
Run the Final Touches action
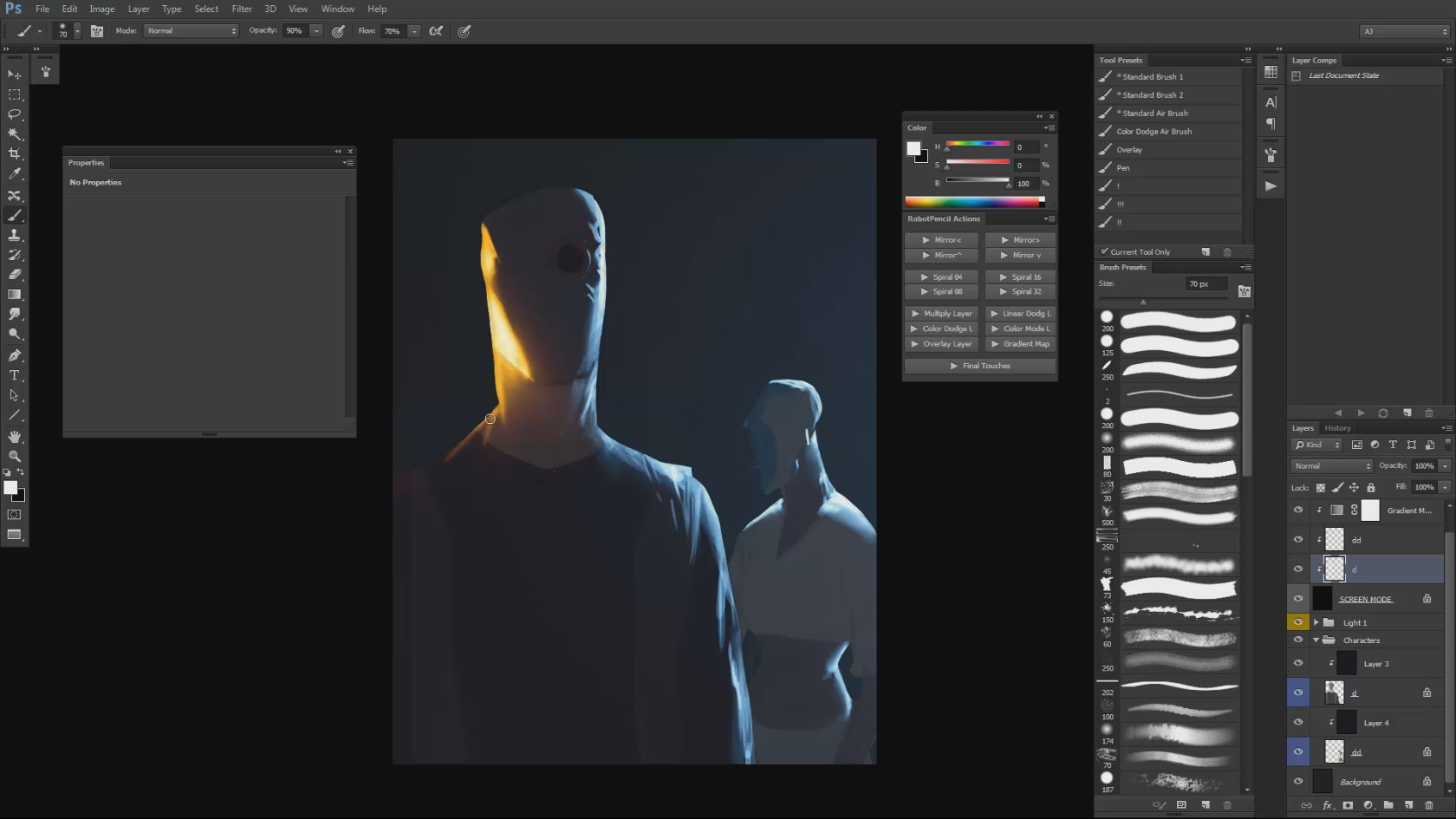click(x=980, y=366)
